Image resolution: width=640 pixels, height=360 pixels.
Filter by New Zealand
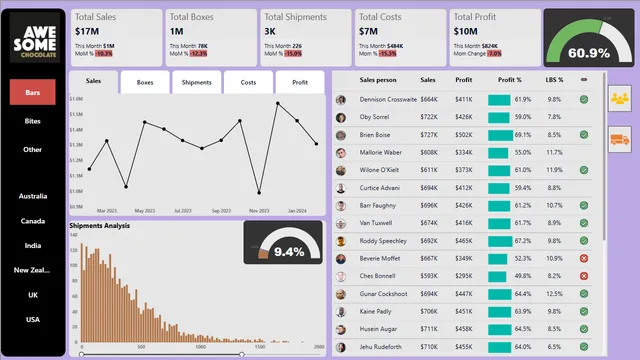(33, 270)
